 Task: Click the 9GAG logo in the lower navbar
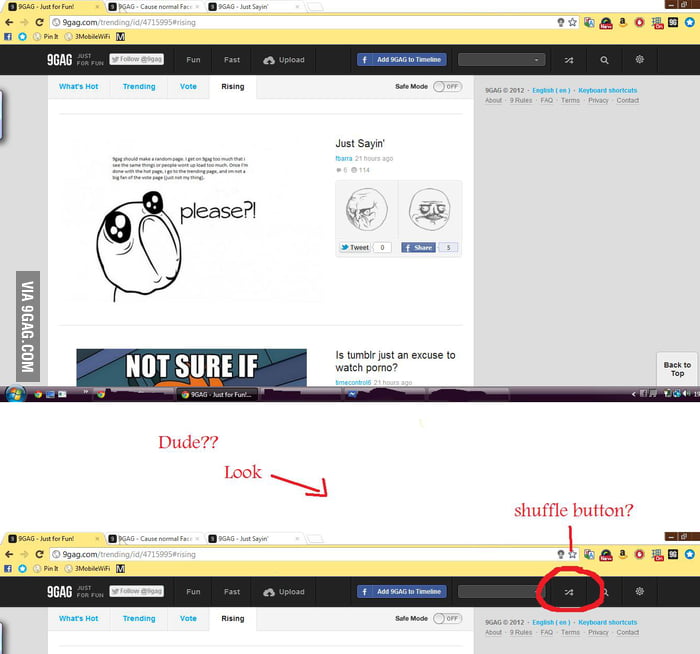click(59, 592)
